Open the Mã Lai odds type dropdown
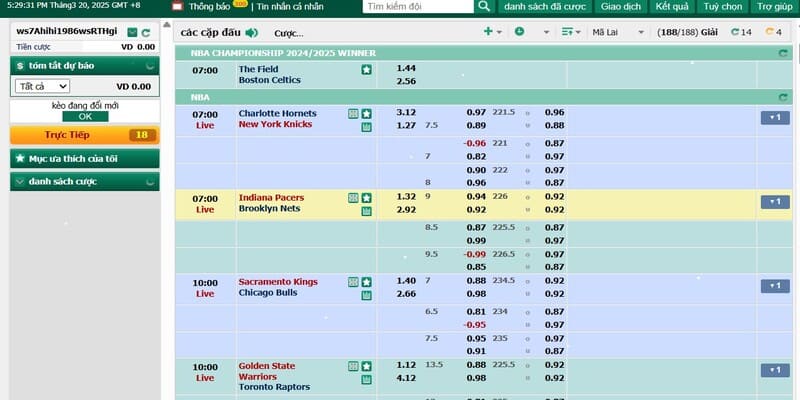The height and width of the screenshot is (400, 800). (x=618, y=32)
